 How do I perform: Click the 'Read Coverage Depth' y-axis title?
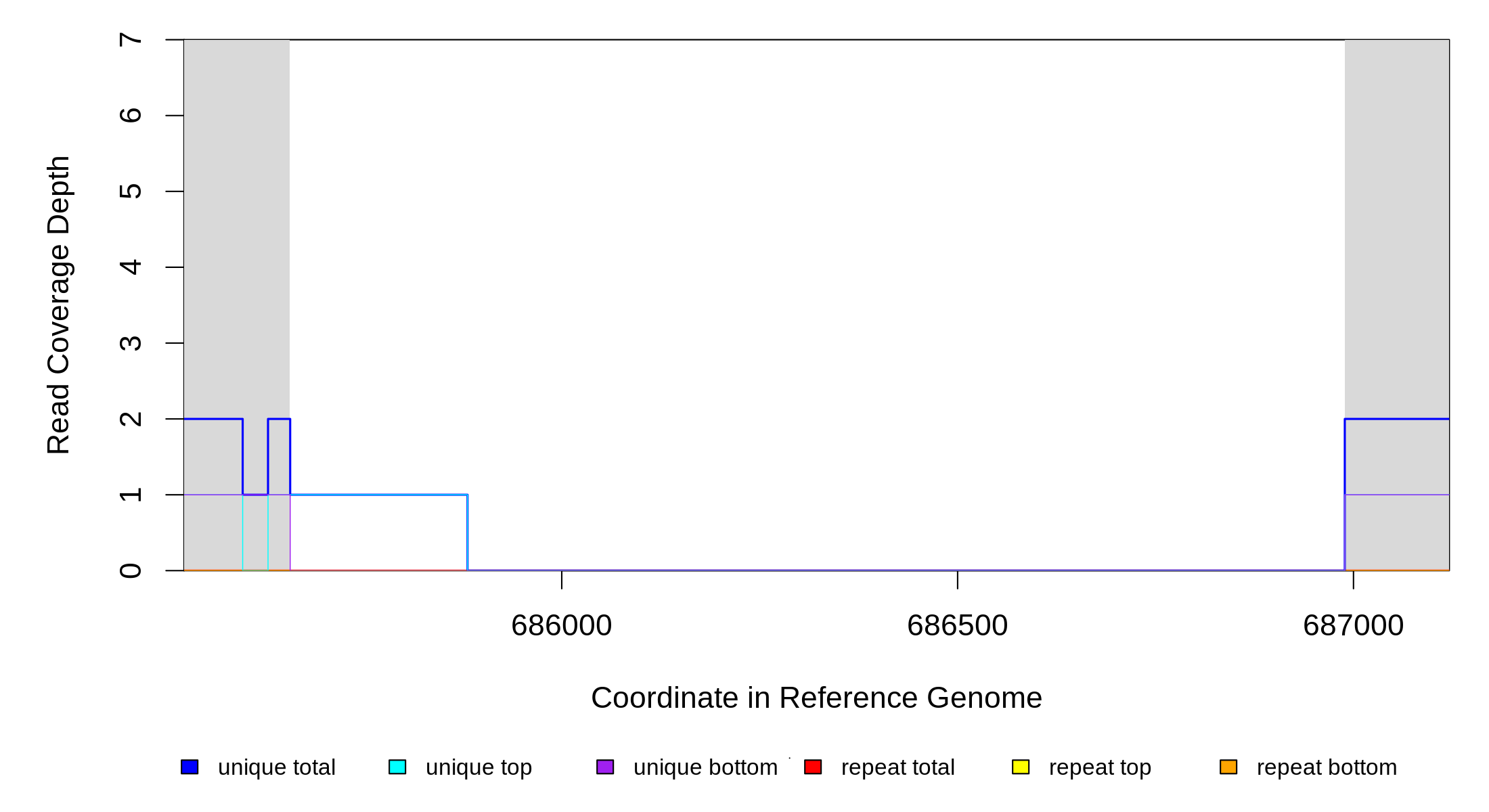(x=59, y=304)
